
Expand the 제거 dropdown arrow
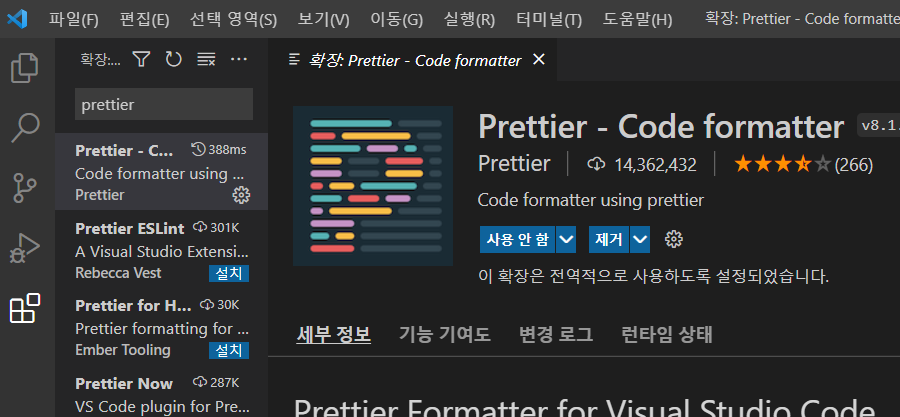pyautogui.click(x=640, y=239)
